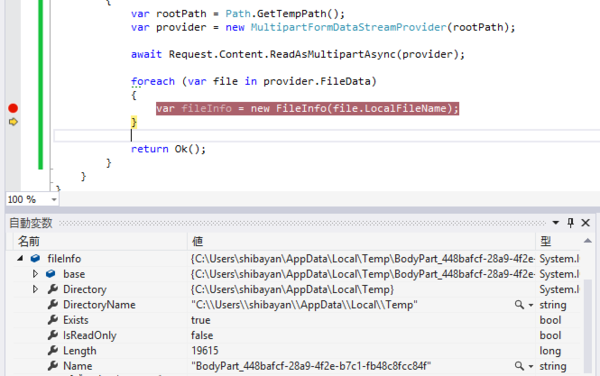Viewport: 600px width, 376px height.
Task: Click the Autos panel vertical scrollbar thumb
Action: pos(588,326)
